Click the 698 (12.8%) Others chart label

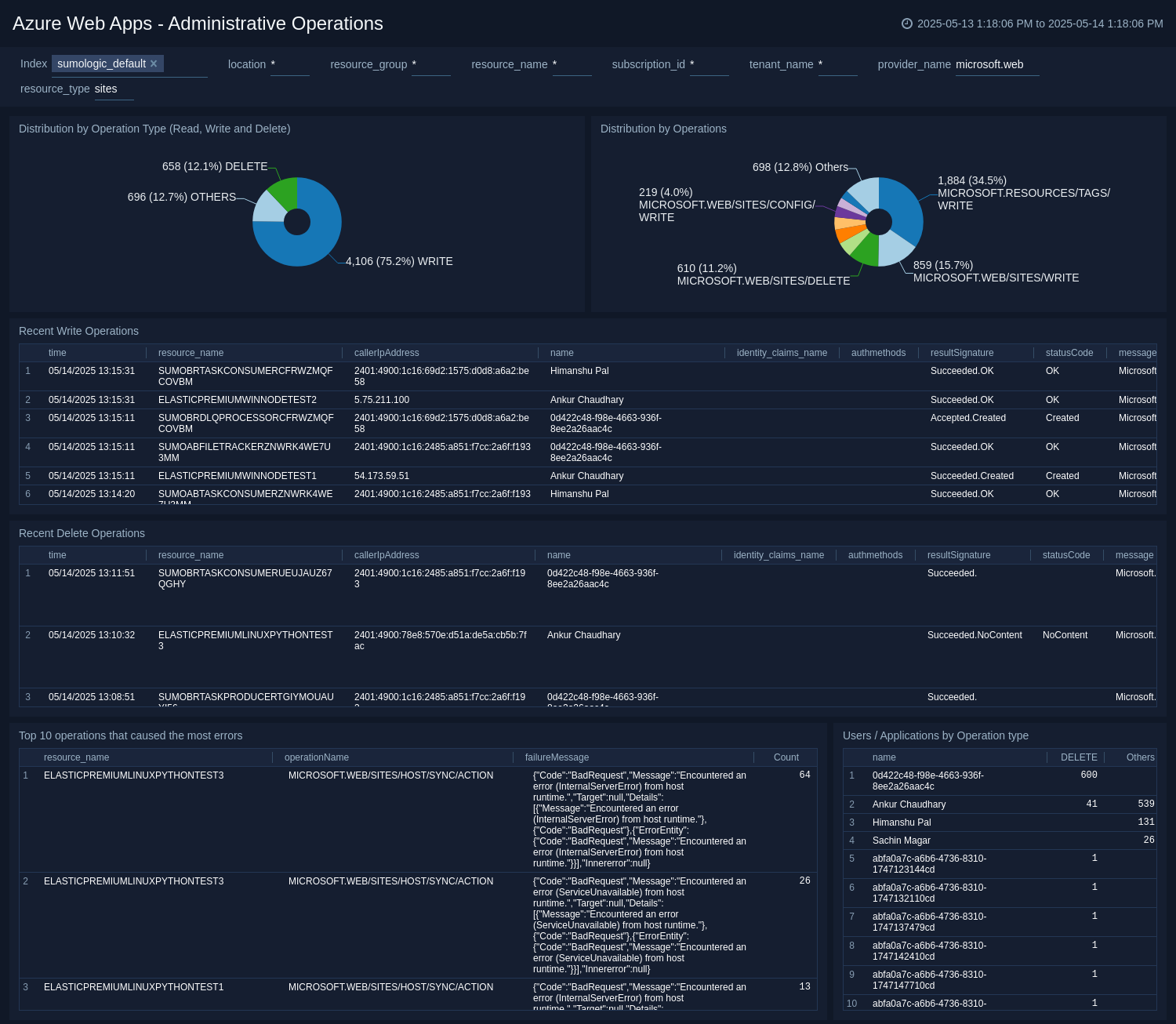click(800, 167)
